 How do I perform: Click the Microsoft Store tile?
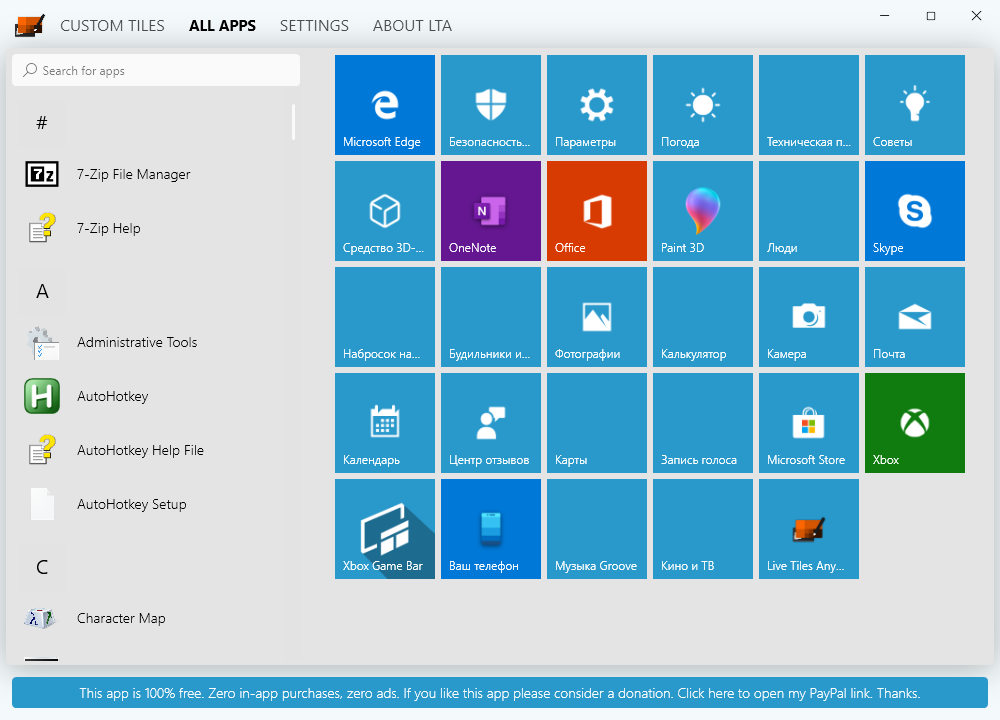point(809,423)
